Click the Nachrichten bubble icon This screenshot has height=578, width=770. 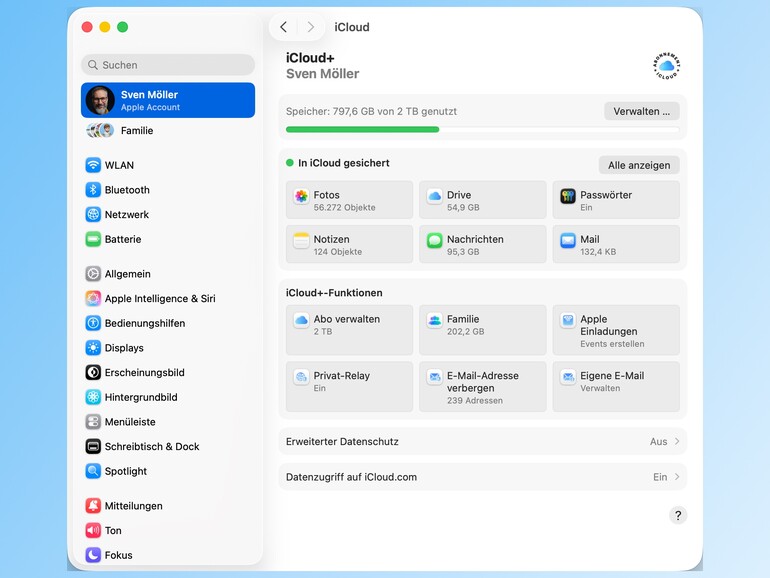click(x=435, y=241)
